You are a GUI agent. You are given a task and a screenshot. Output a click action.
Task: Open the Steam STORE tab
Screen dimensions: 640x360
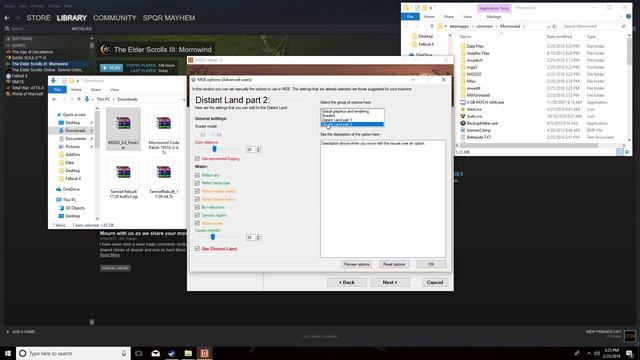click(x=38, y=18)
